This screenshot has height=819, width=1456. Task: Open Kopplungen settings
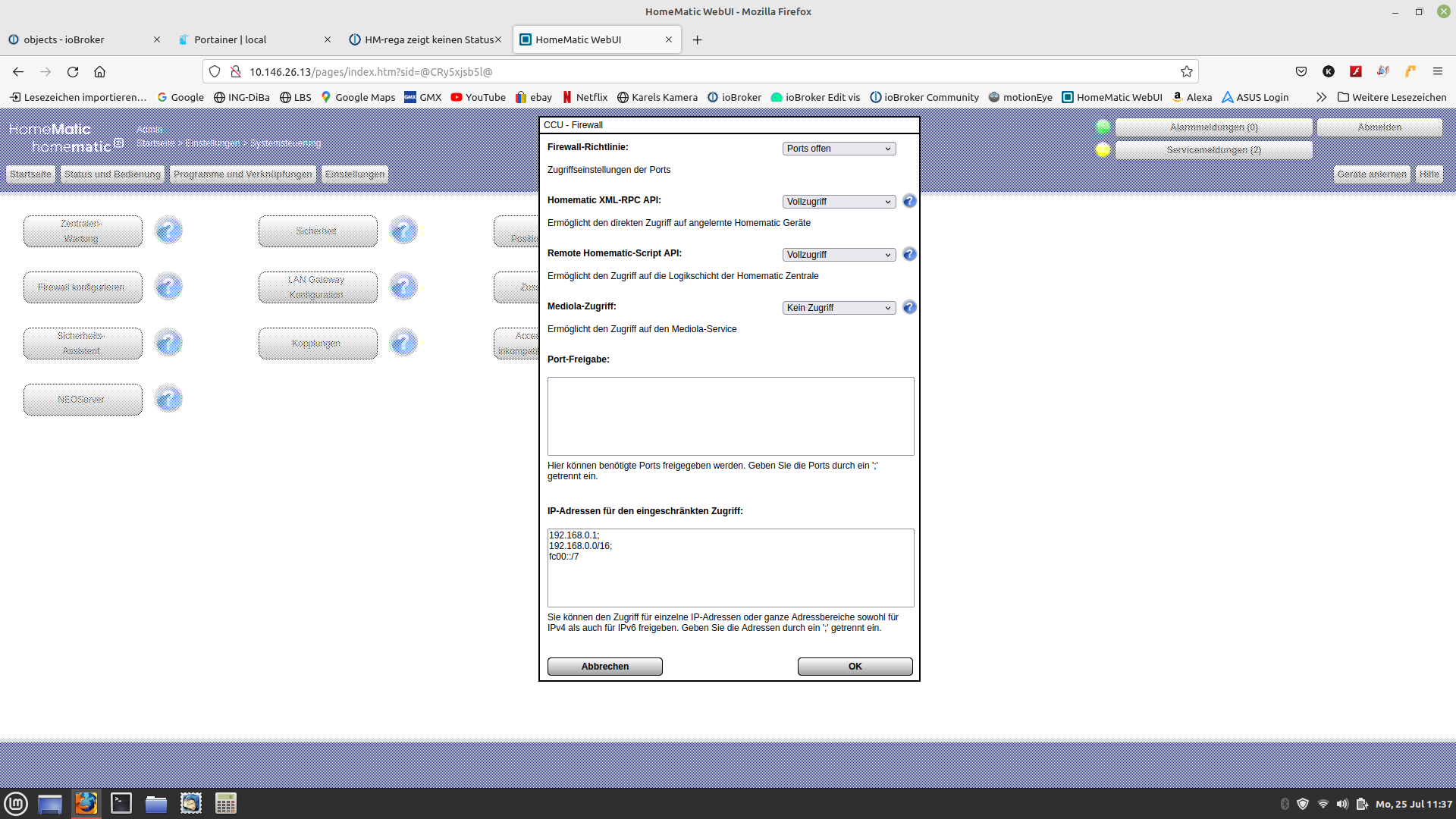(x=318, y=344)
